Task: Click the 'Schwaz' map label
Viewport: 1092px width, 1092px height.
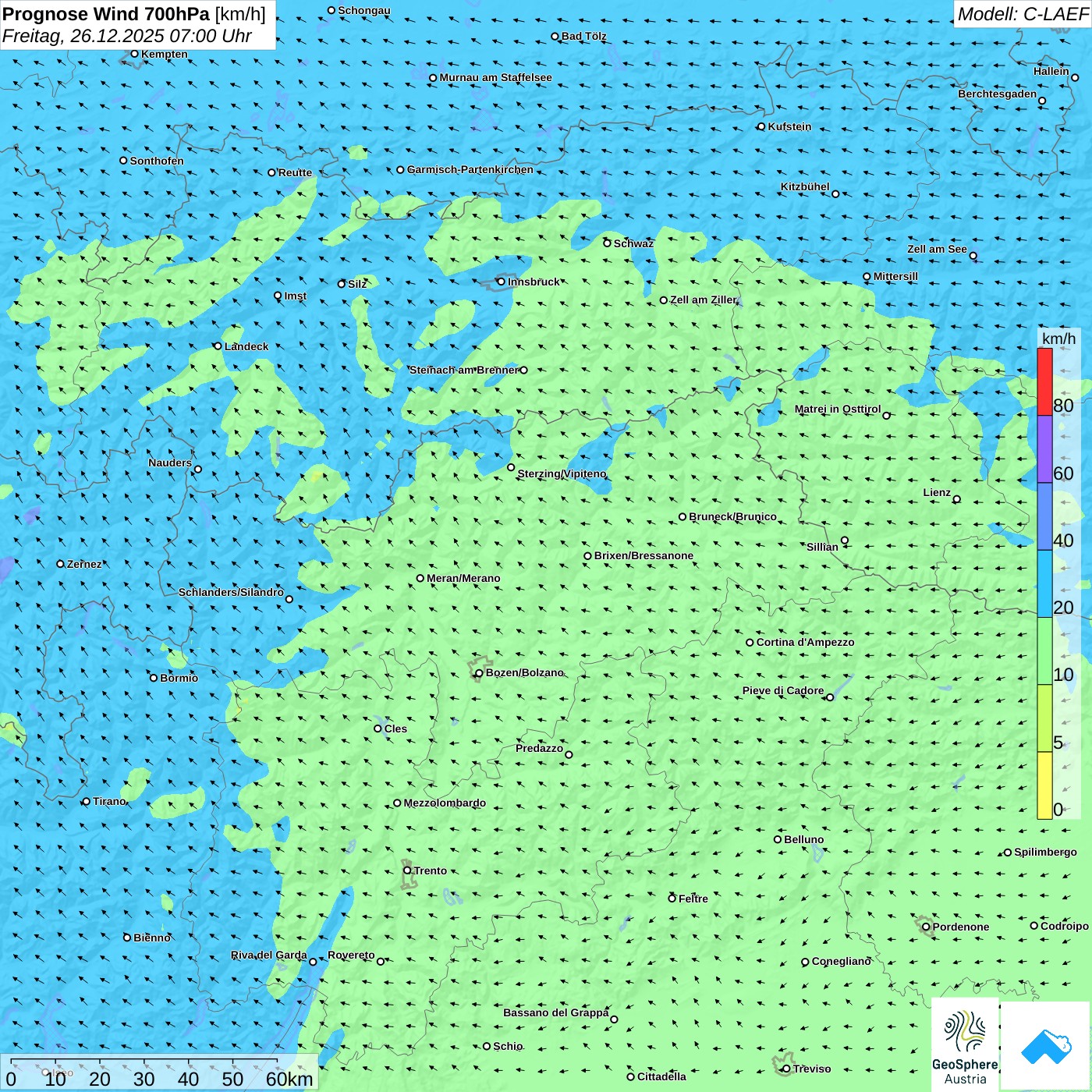Action: tap(633, 244)
